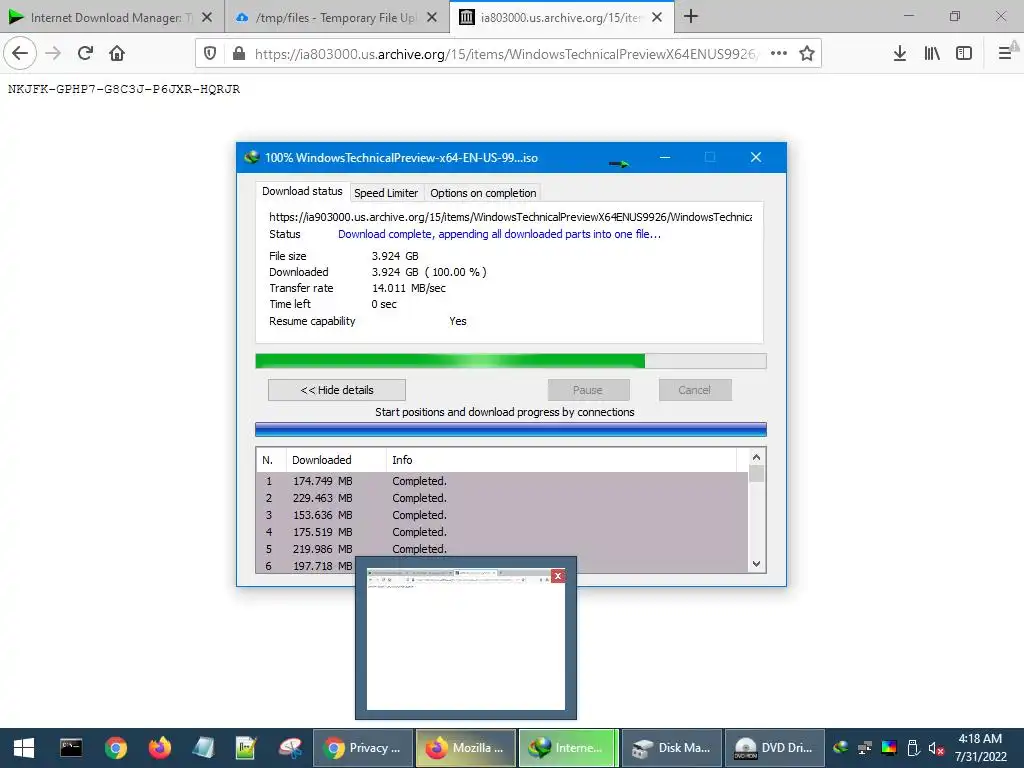Select connection row 4 with 175.519 MB
Viewport: 1024px width, 768px height.
point(502,532)
